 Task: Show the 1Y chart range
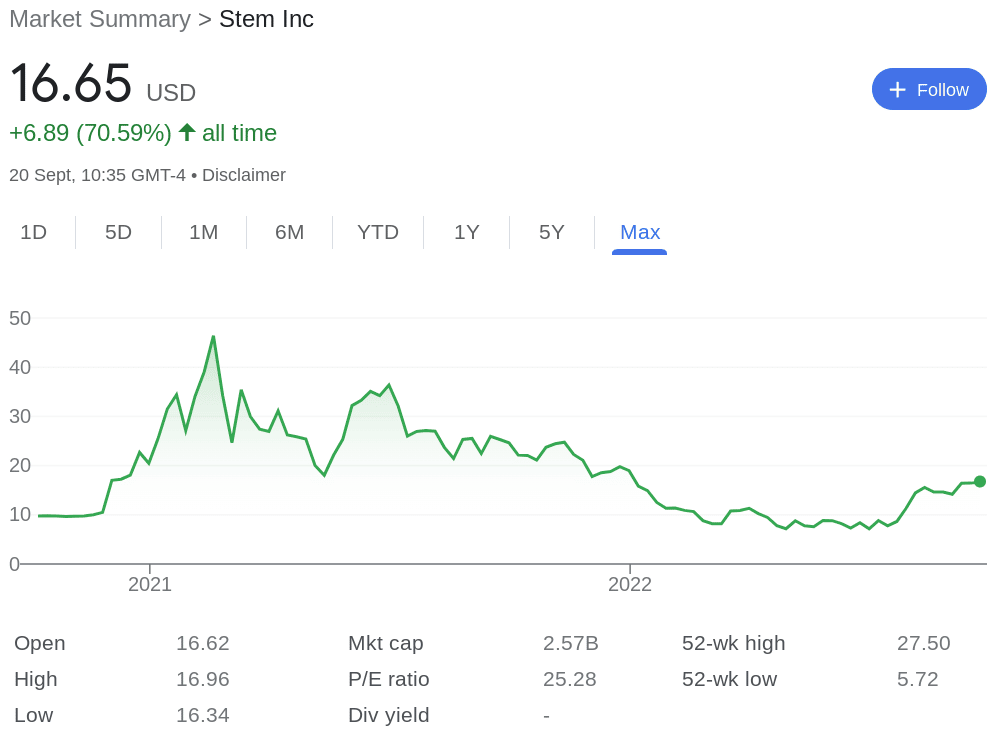tap(467, 232)
